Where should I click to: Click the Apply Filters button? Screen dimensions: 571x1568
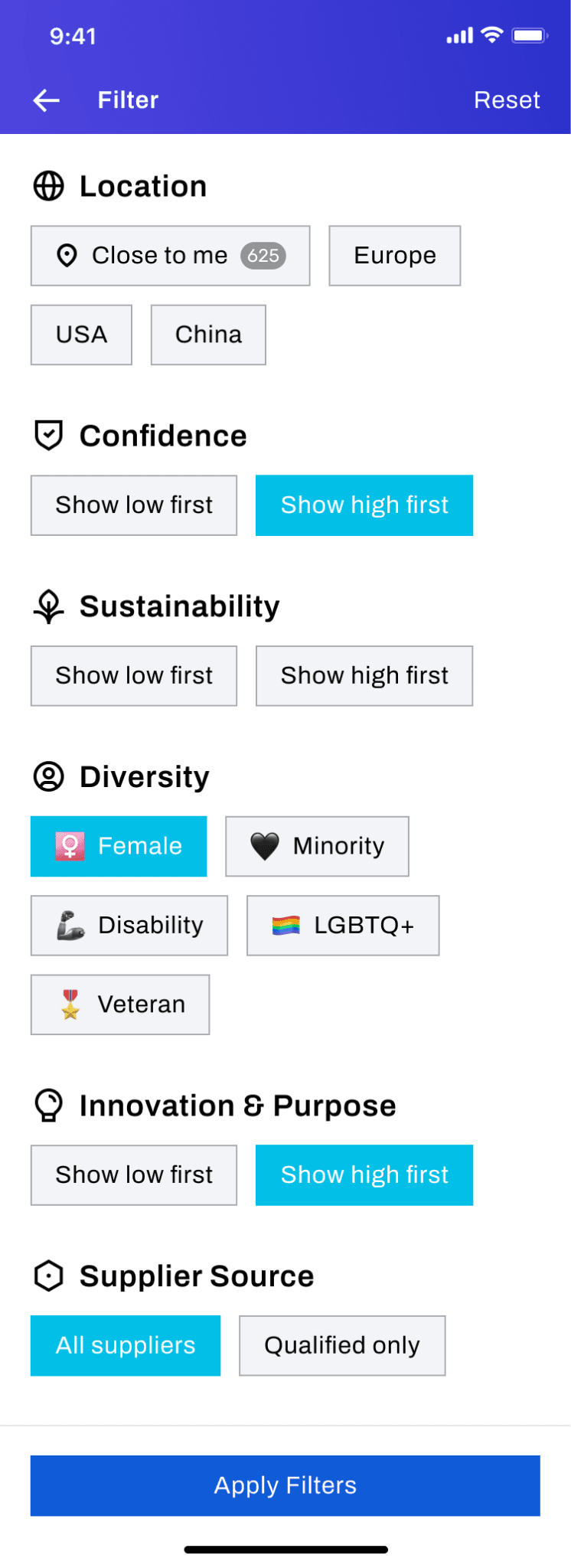coord(285,1485)
